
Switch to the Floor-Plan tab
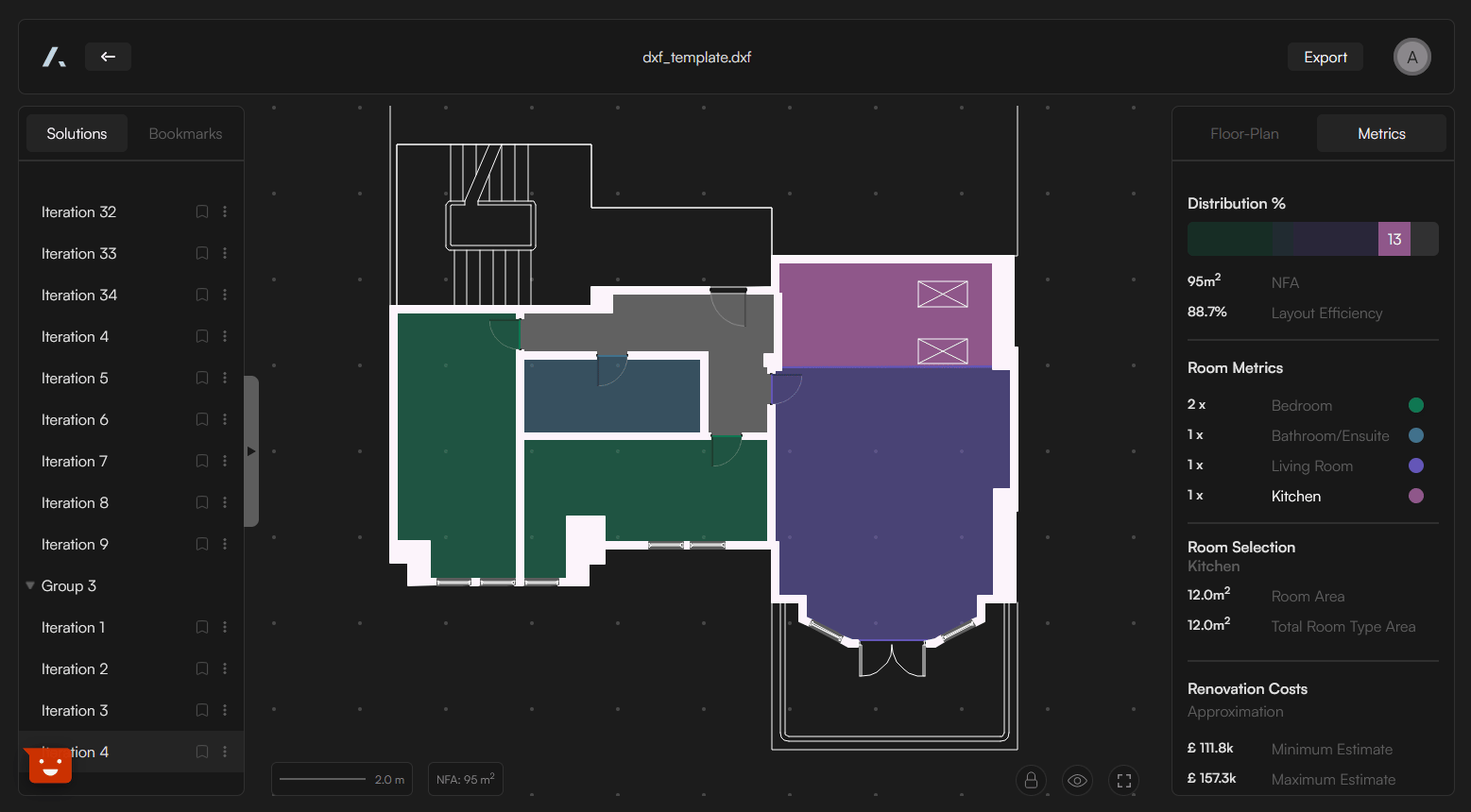pos(1244,134)
